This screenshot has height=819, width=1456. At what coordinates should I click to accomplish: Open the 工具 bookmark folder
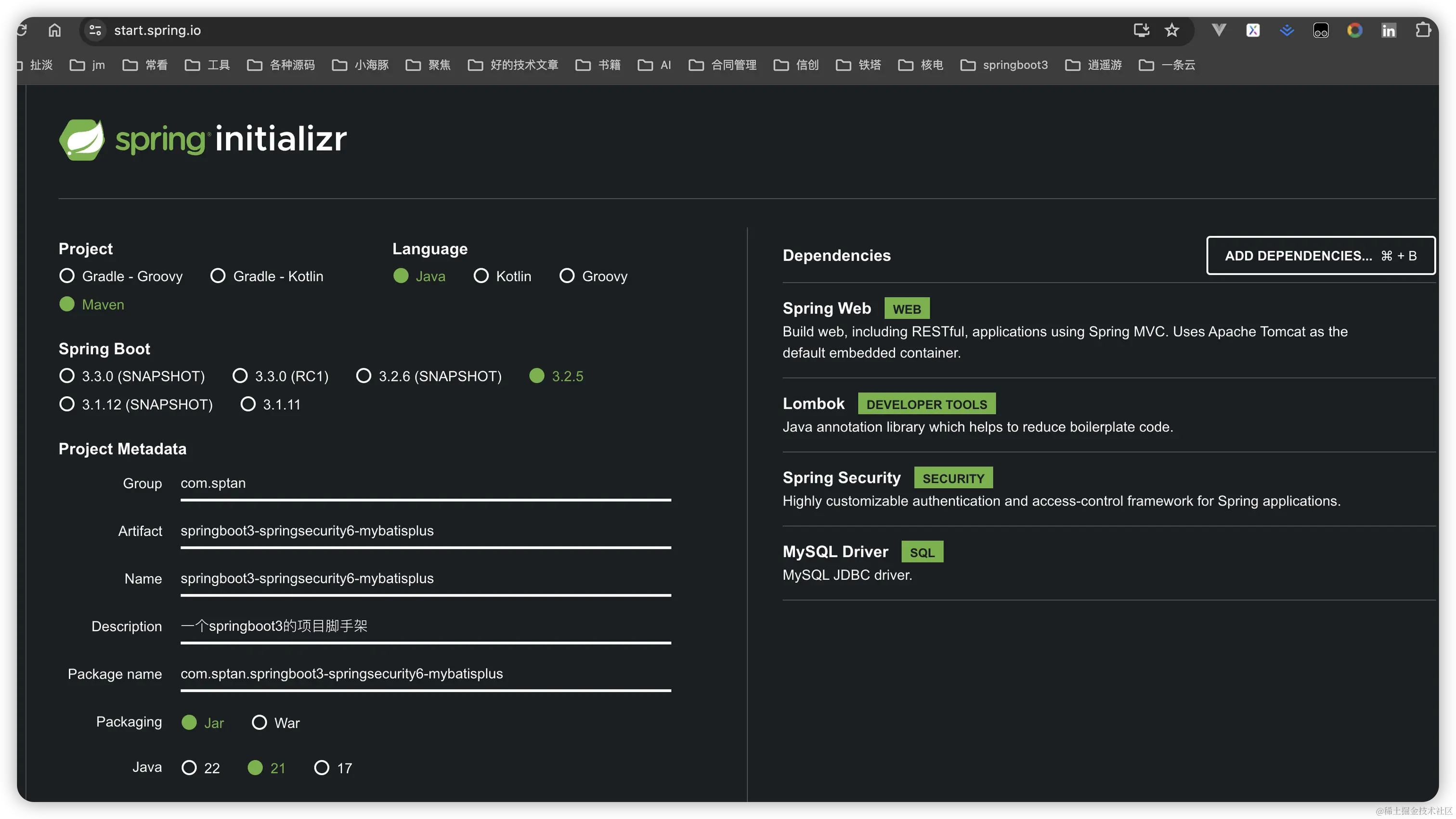click(x=208, y=65)
